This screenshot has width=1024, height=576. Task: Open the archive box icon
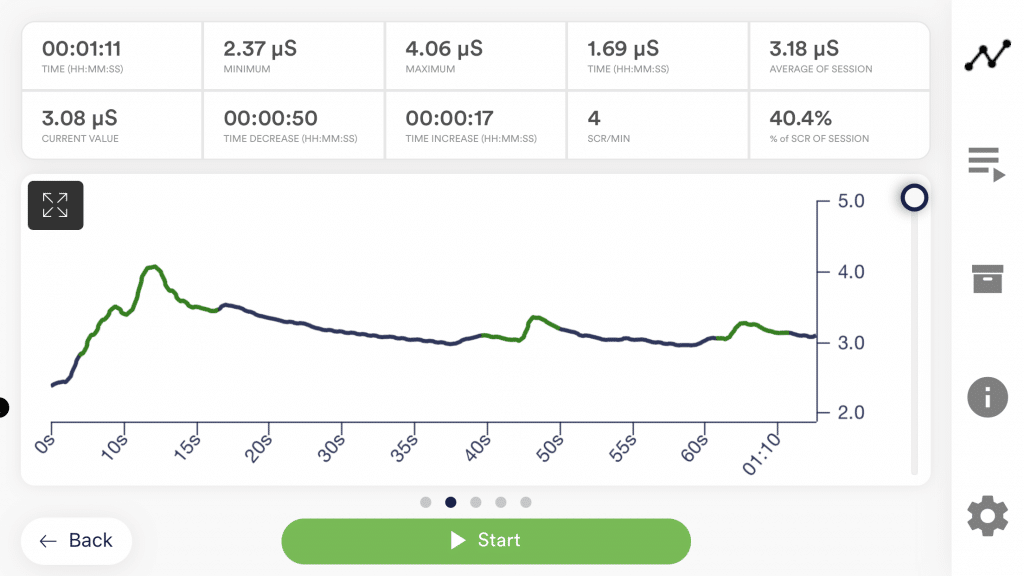click(987, 278)
